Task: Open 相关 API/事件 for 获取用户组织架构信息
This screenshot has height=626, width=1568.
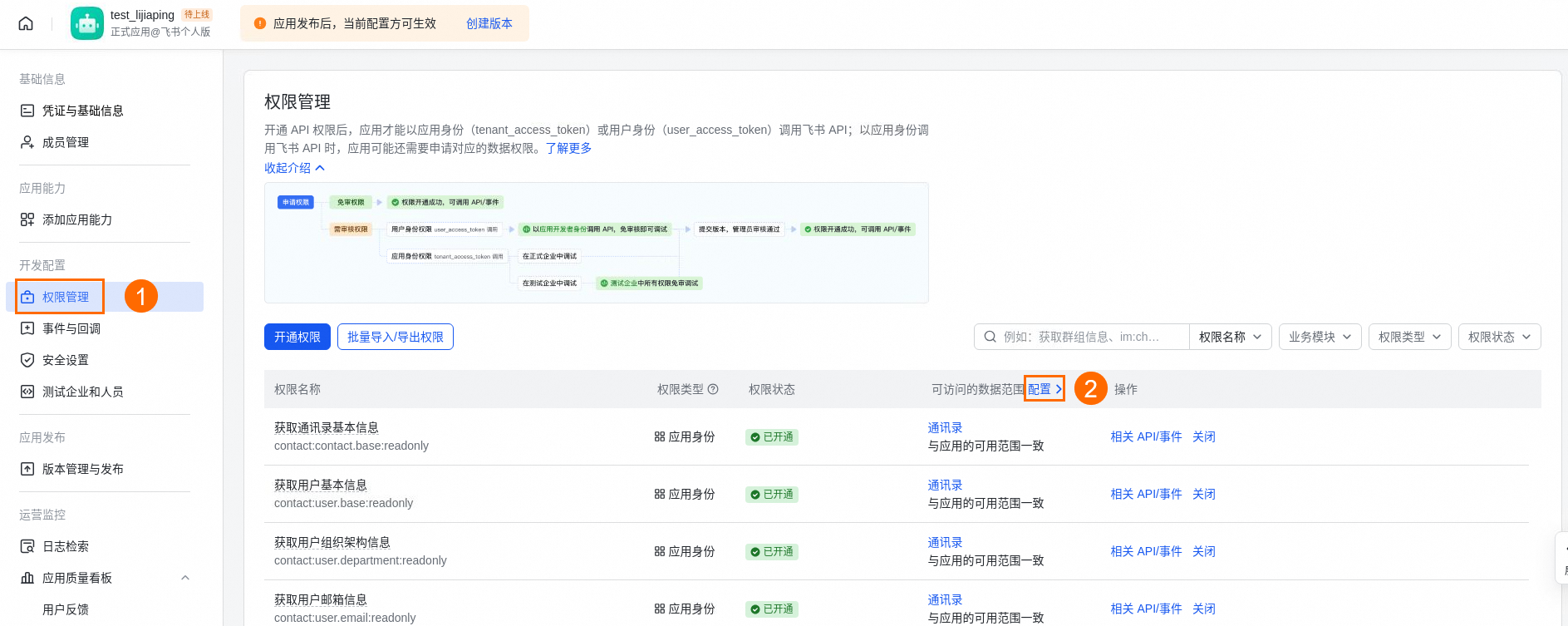Action: pyautogui.click(x=1146, y=551)
